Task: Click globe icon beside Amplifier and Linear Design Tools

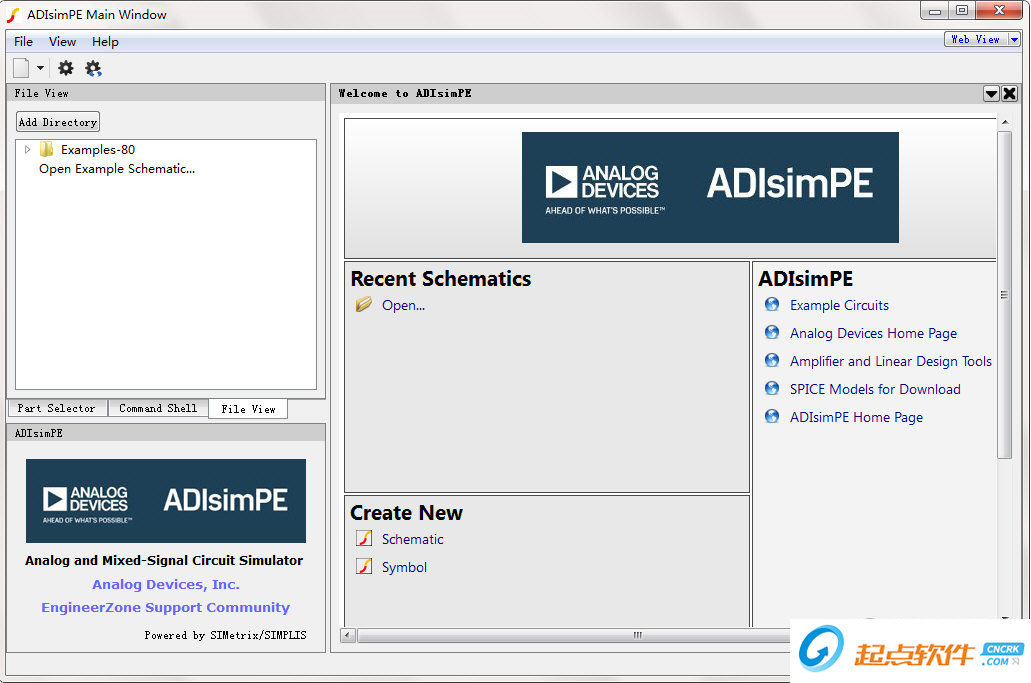Action: [x=772, y=360]
